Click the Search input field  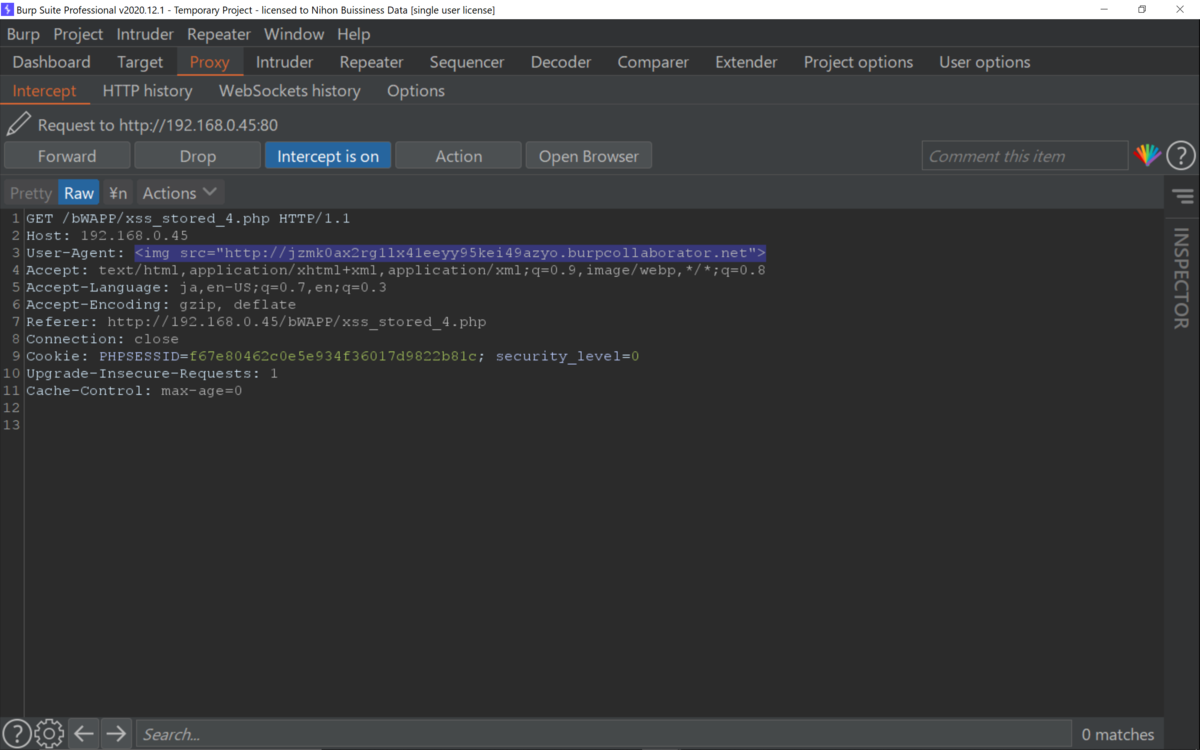tap(603, 734)
